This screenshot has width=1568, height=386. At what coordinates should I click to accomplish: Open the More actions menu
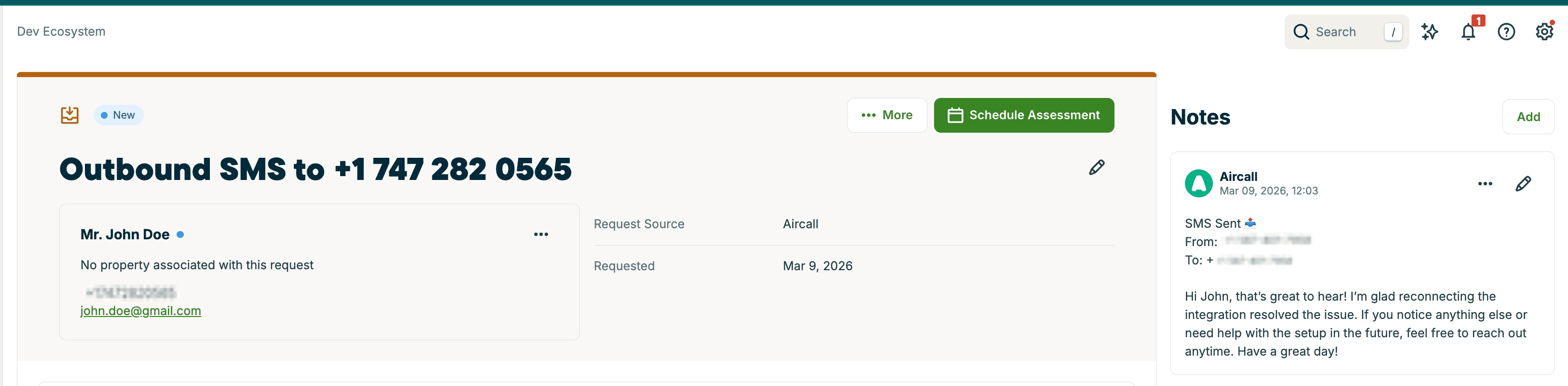(886, 115)
